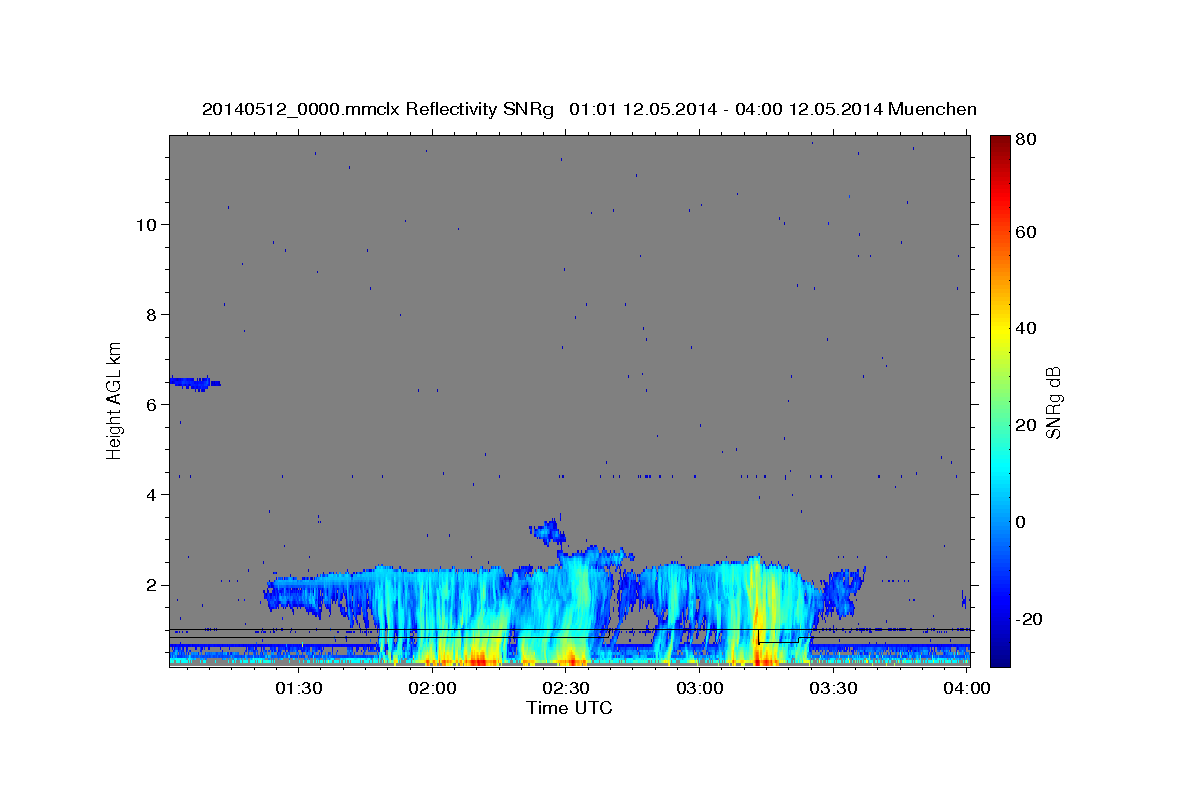The image size is (1200, 800).
Task: Click the 'SNRg dB' colorbar label
Action: [1053, 402]
